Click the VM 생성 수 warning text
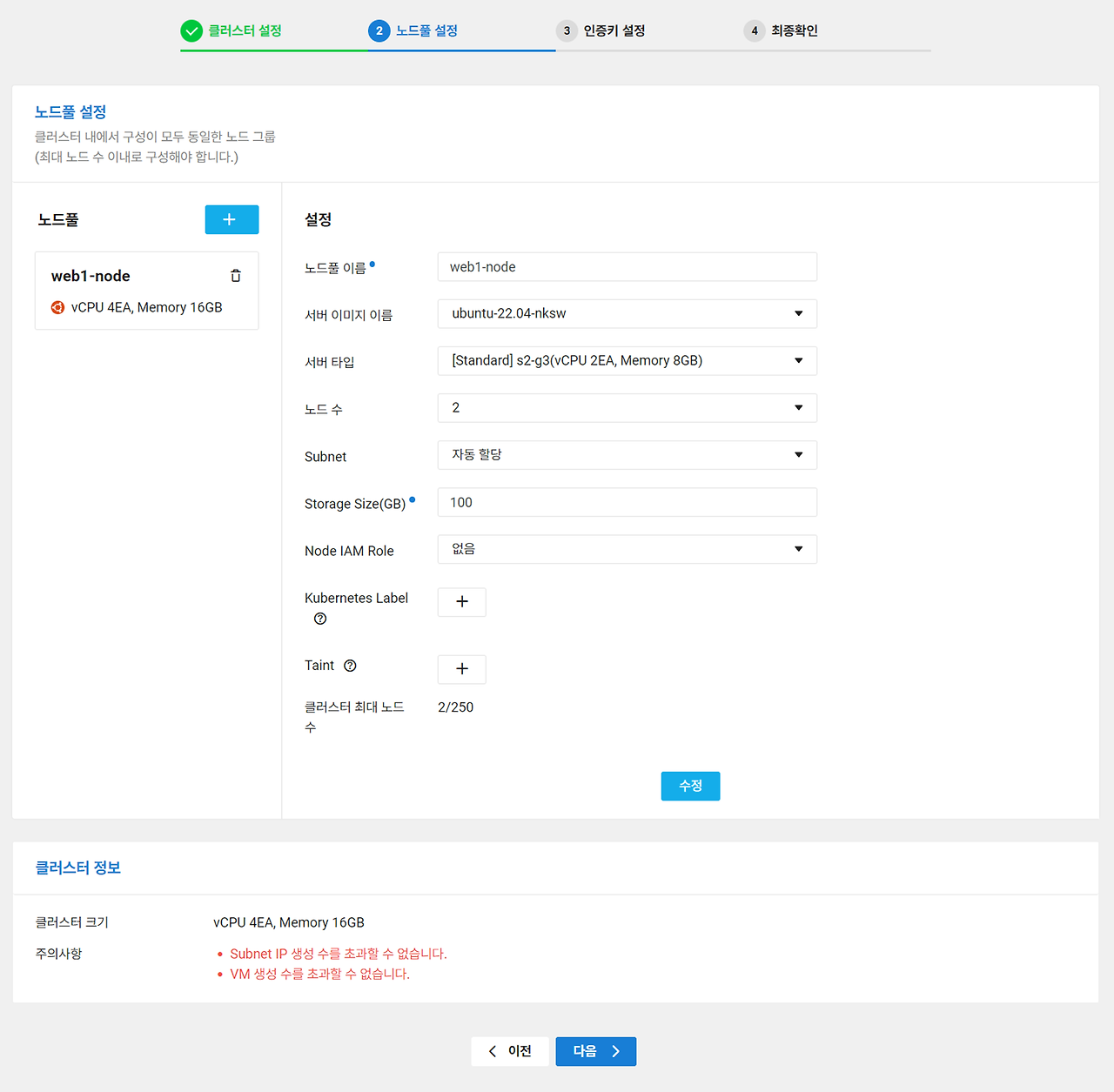The height and width of the screenshot is (1092, 1114). [x=319, y=974]
